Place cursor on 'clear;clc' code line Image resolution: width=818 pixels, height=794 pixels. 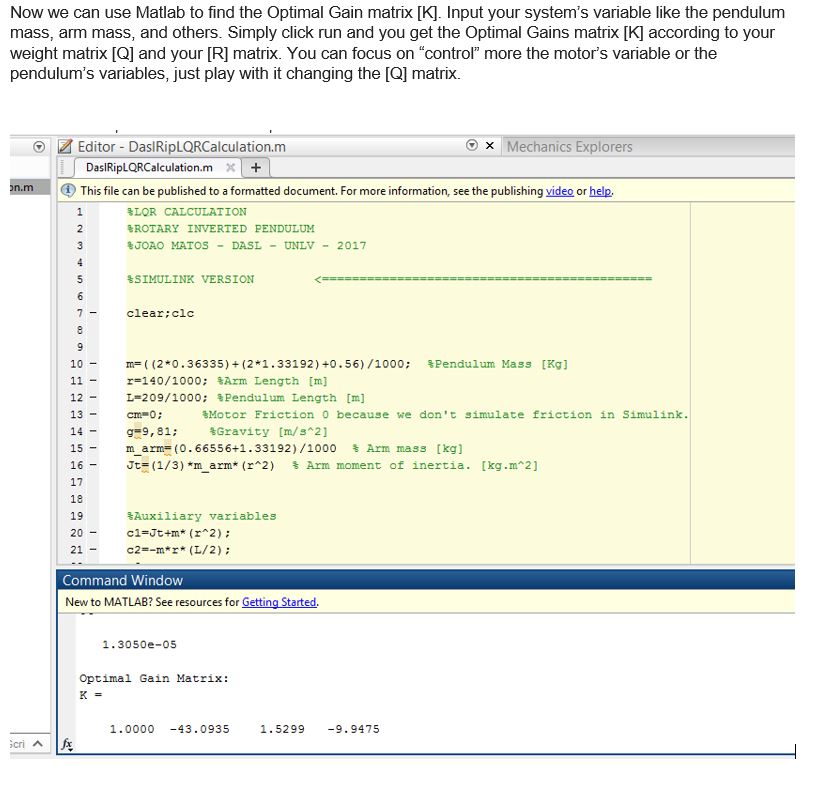click(x=160, y=313)
